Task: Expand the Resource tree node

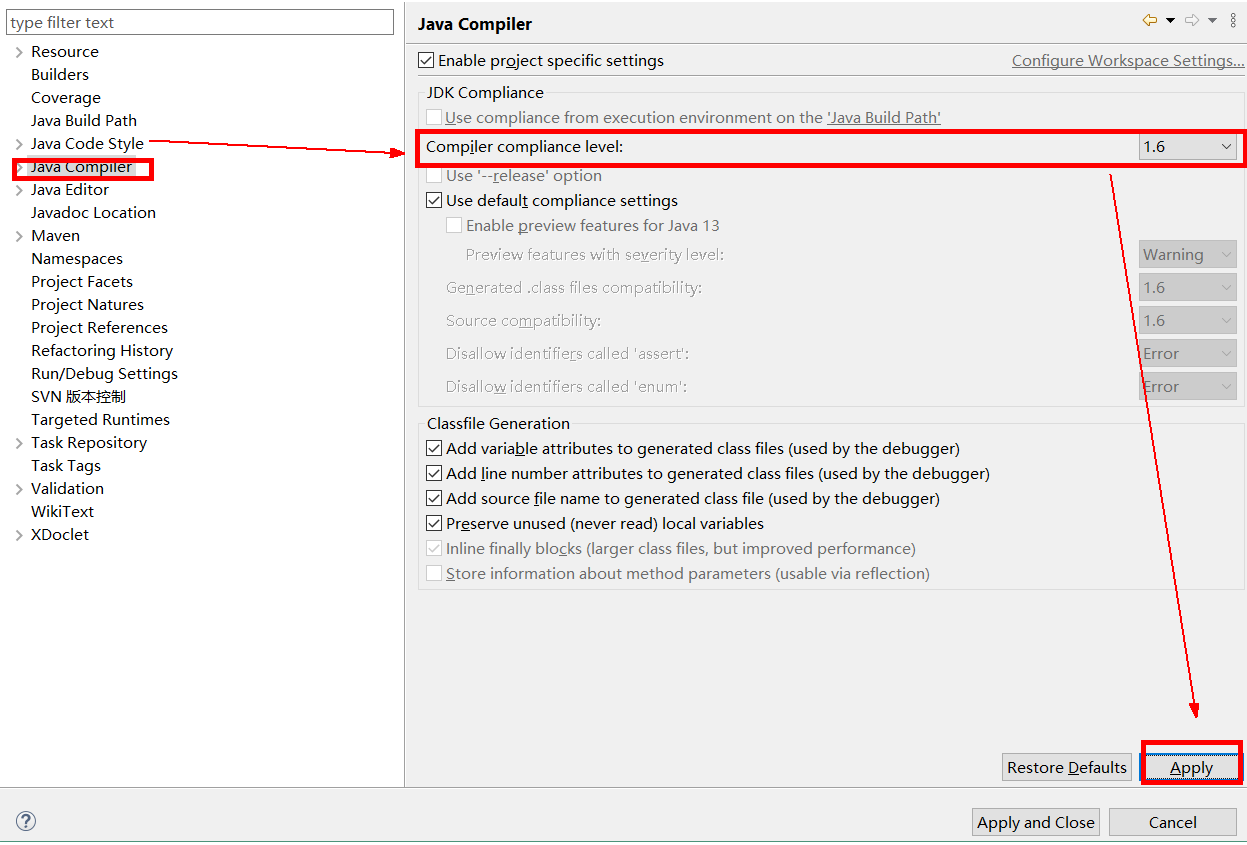Action: coord(19,52)
